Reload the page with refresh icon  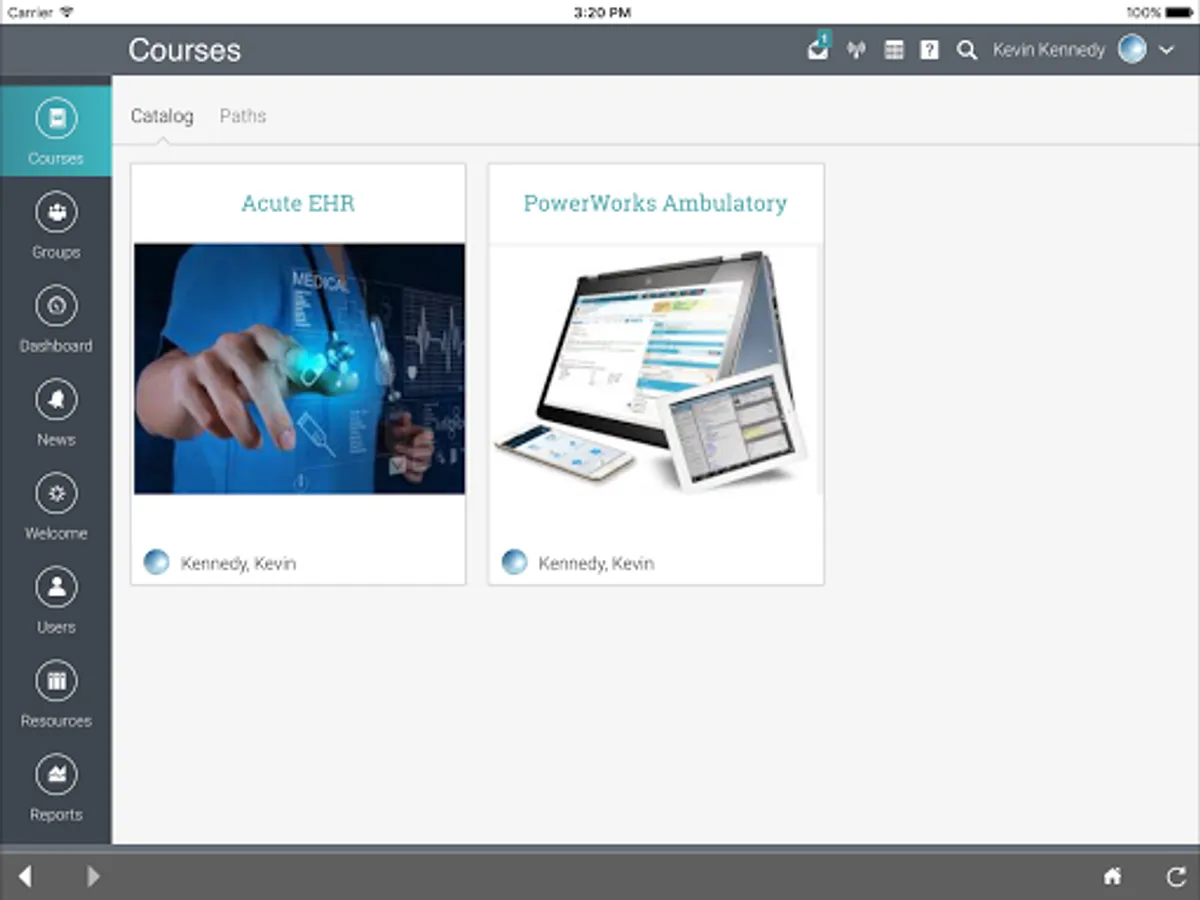[1176, 877]
